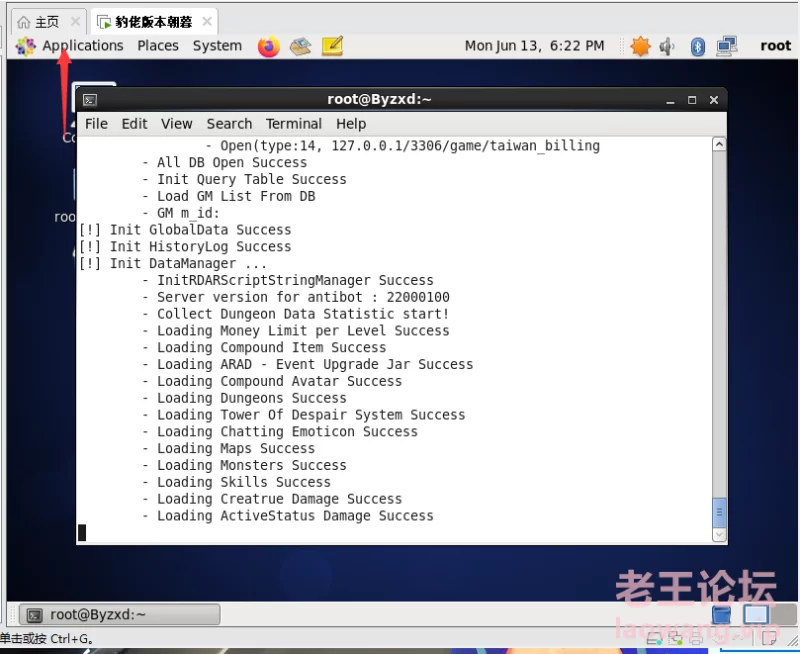The image size is (800, 654).
Task: Open the Terminal menu item
Action: click(293, 124)
